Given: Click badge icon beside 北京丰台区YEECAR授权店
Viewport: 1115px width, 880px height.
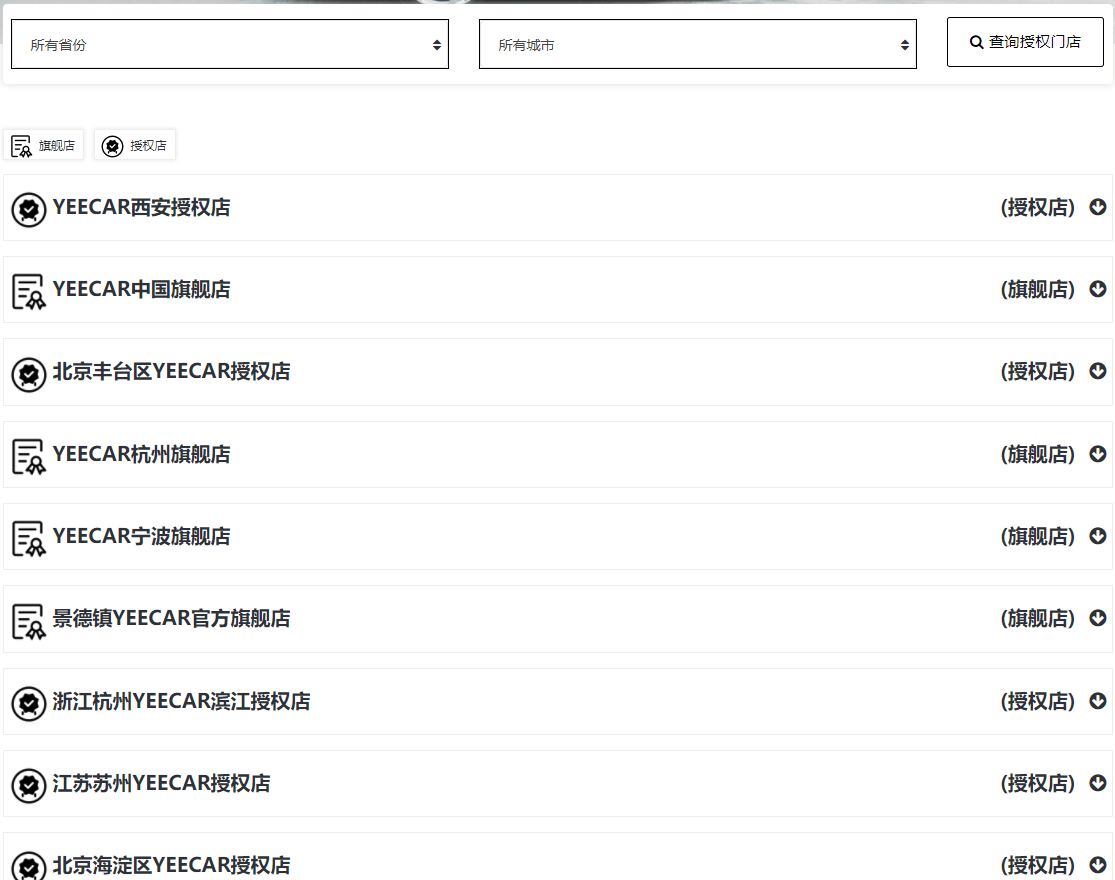Looking at the screenshot, I should pos(29,374).
